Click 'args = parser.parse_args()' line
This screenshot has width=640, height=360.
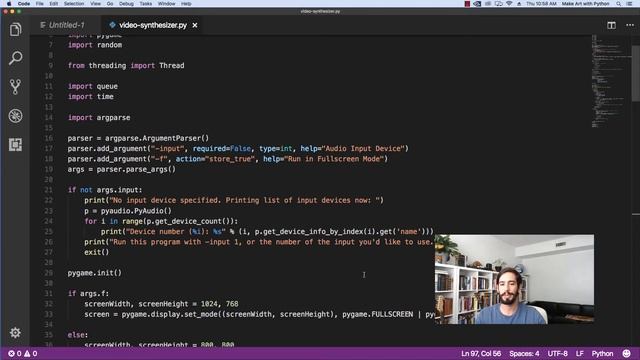122,169
